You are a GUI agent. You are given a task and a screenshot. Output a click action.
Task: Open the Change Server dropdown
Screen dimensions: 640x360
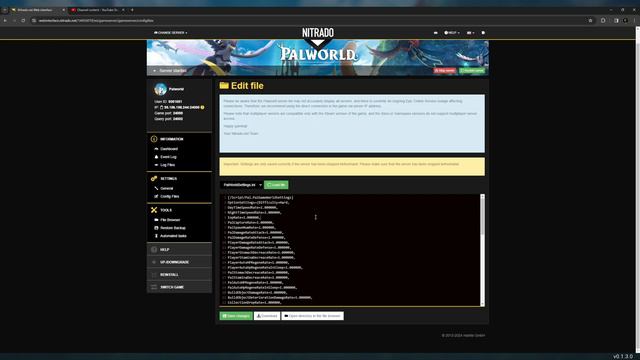click(x=171, y=33)
